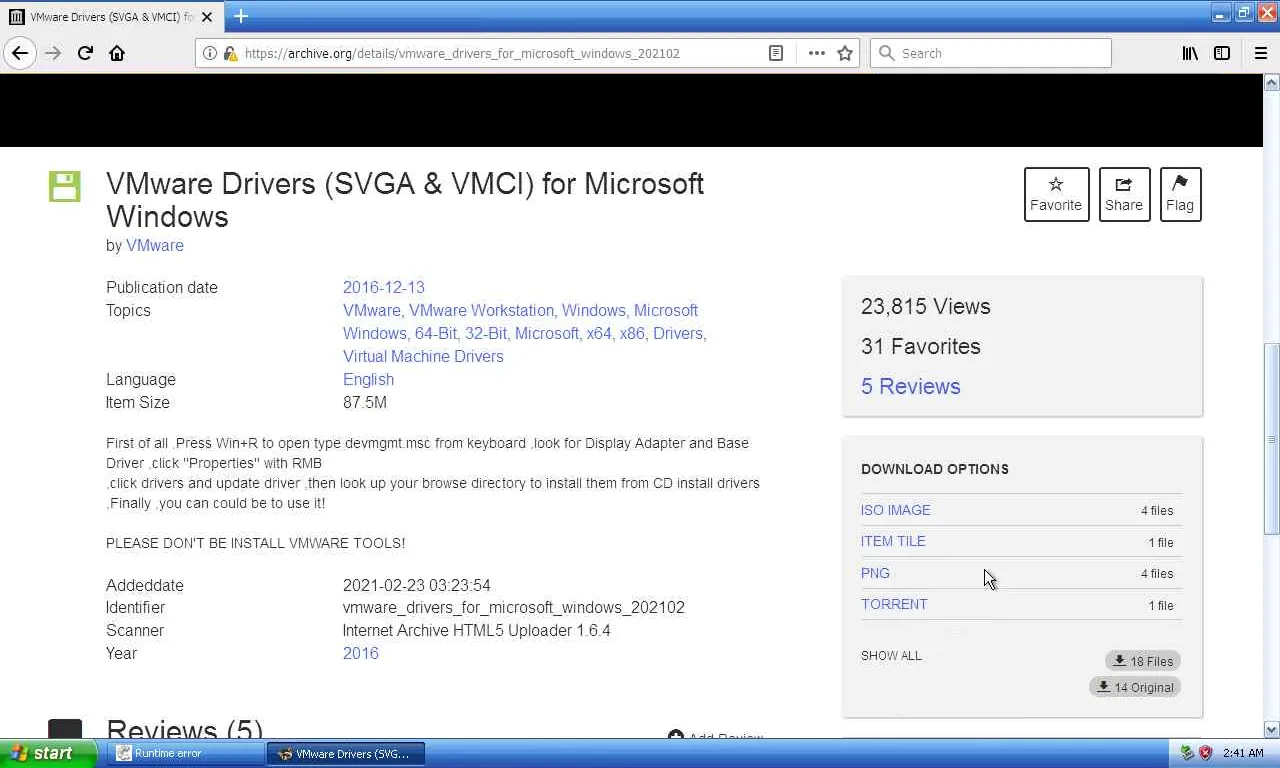Click the 2:41 AM system clock
This screenshot has height=768, width=1280.
click(x=1243, y=753)
